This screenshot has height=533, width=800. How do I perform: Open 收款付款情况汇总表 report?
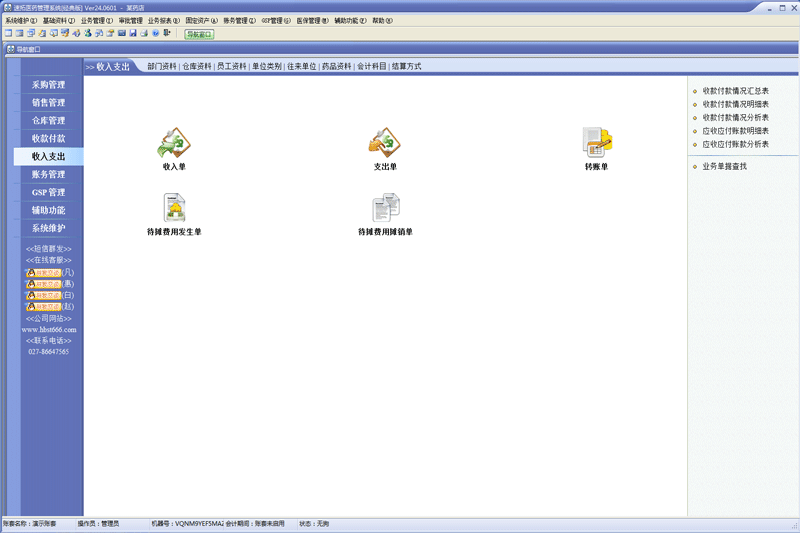pyautogui.click(x=736, y=91)
